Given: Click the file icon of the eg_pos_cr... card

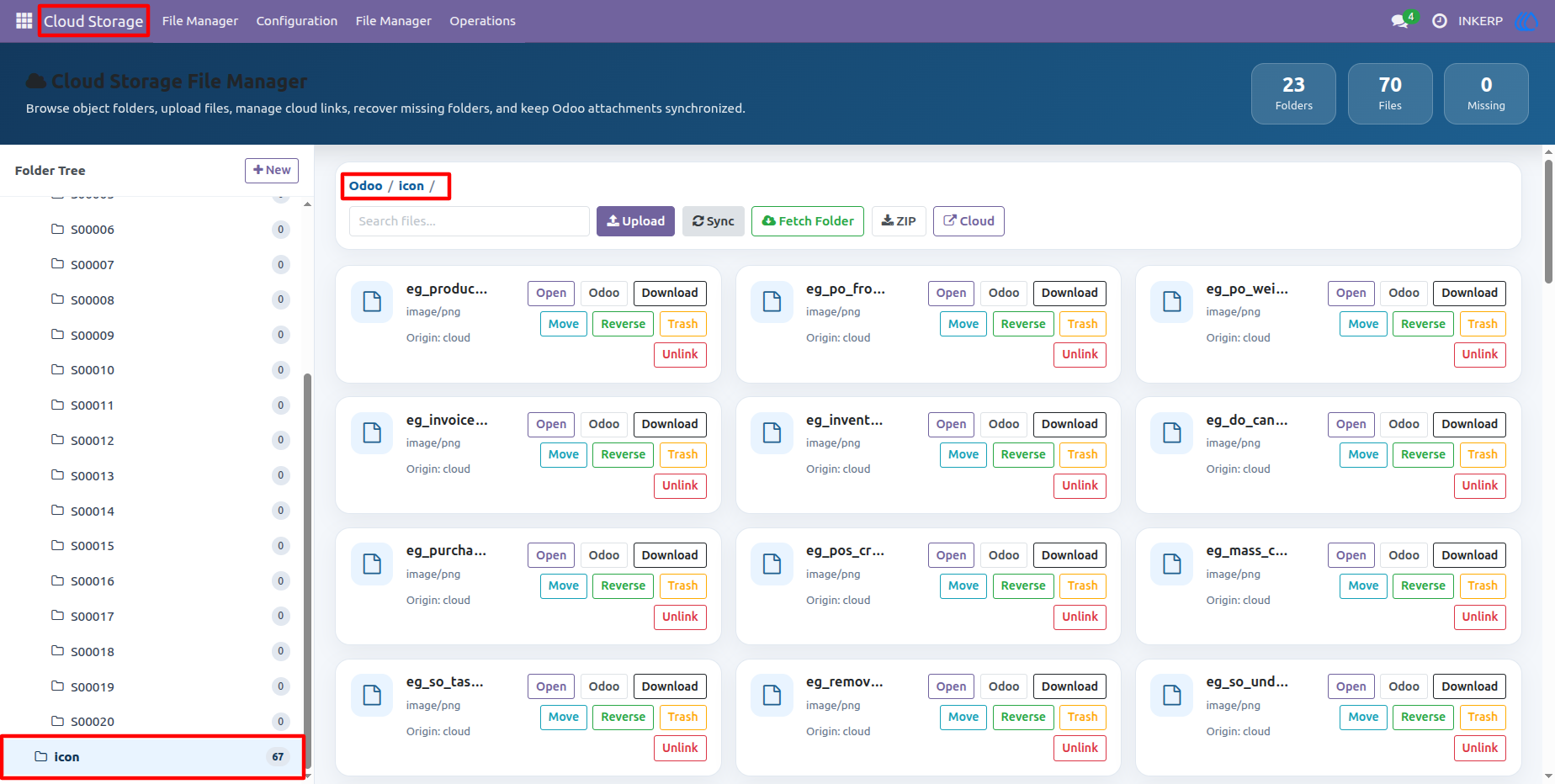Looking at the screenshot, I should point(772,564).
